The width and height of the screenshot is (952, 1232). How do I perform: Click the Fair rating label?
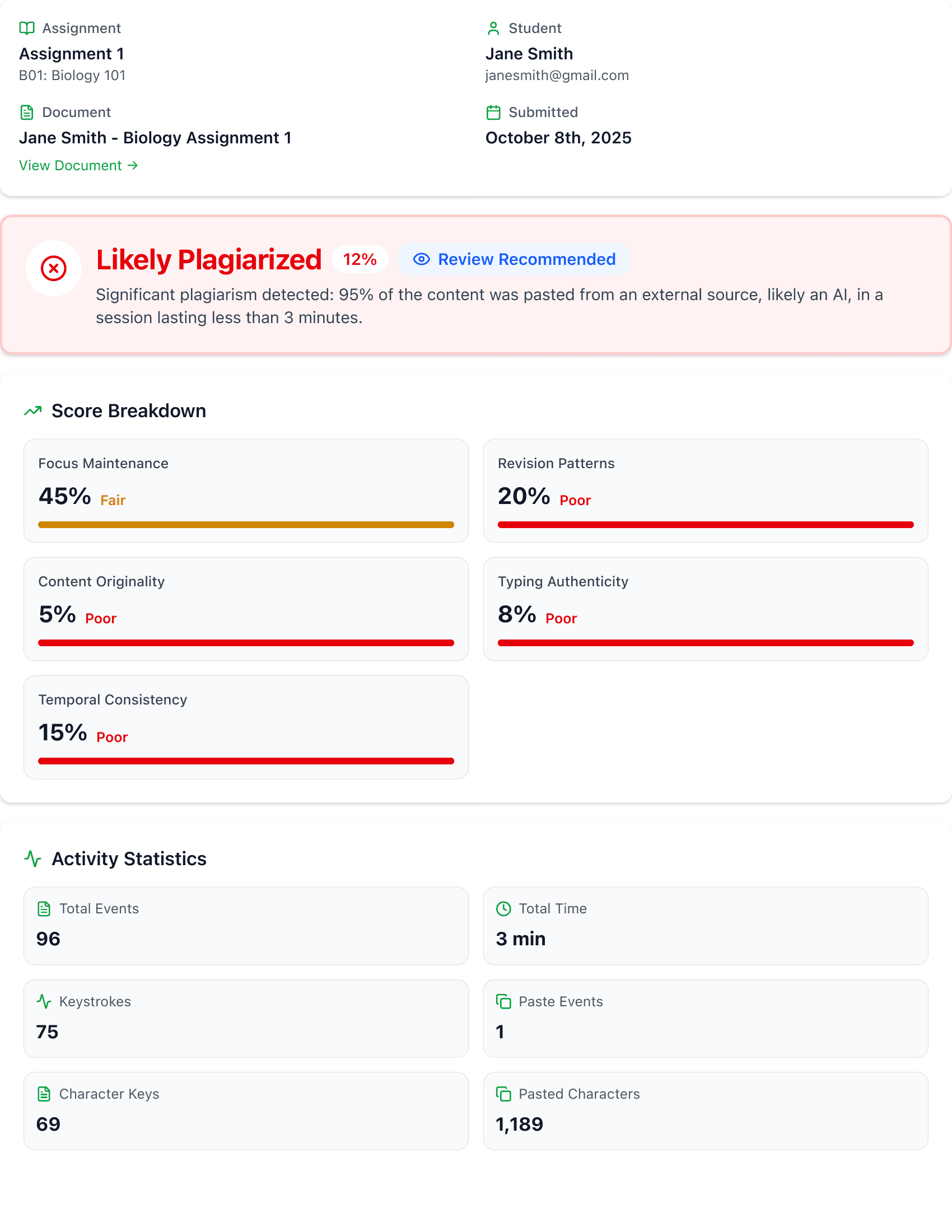(x=113, y=500)
